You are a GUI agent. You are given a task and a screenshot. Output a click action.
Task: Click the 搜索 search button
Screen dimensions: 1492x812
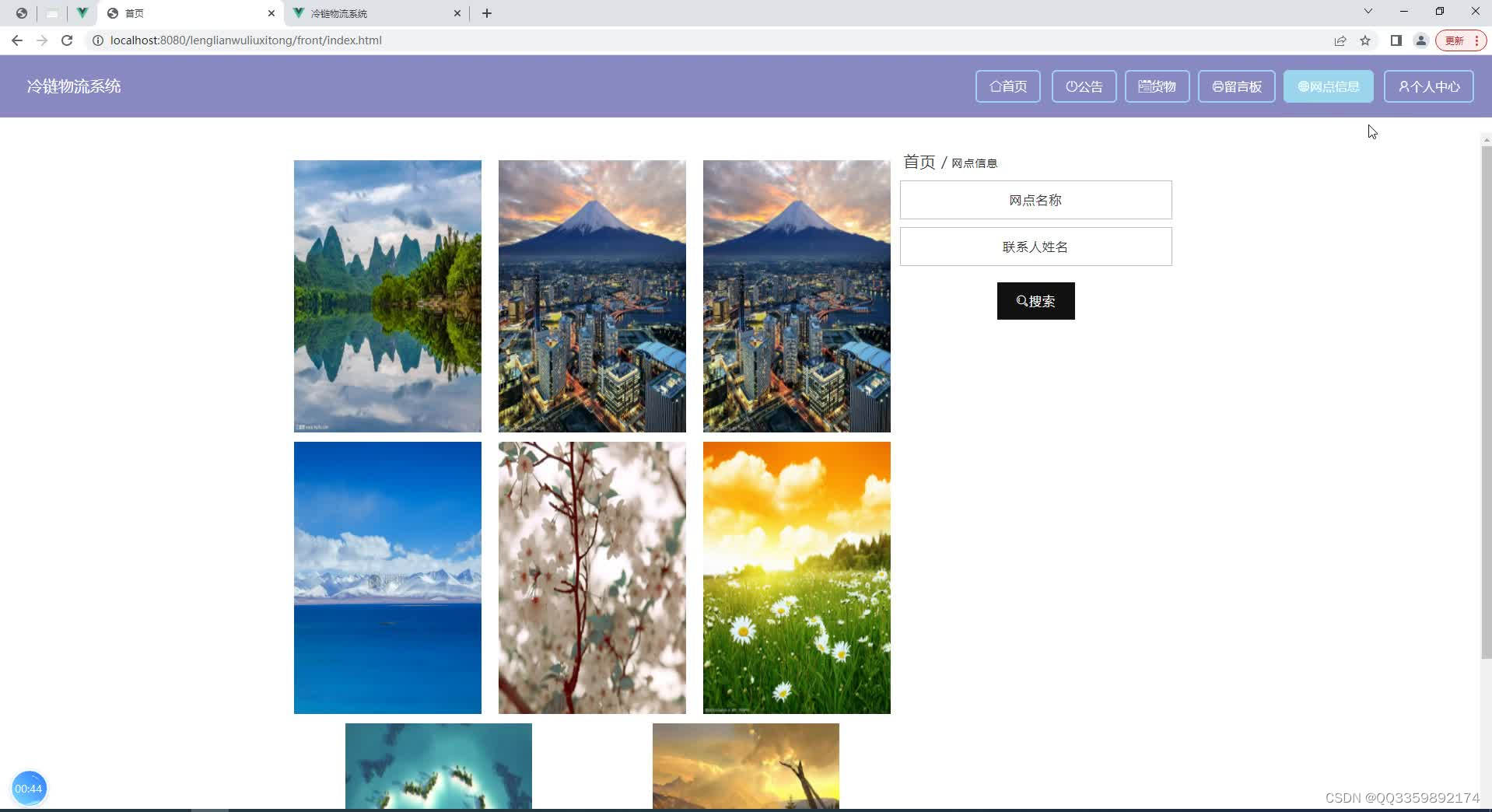(1036, 301)
